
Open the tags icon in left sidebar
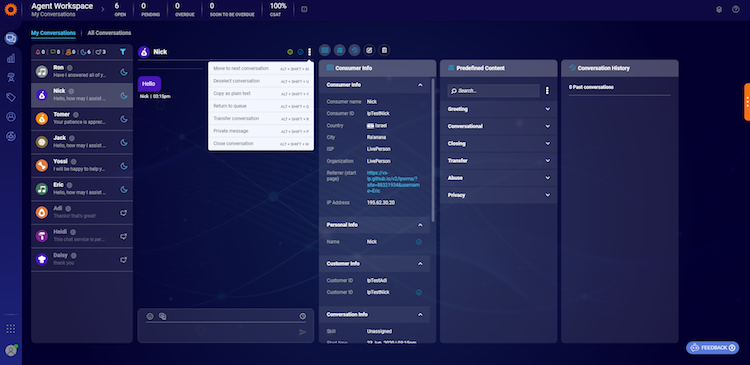[x=11, y=97]
